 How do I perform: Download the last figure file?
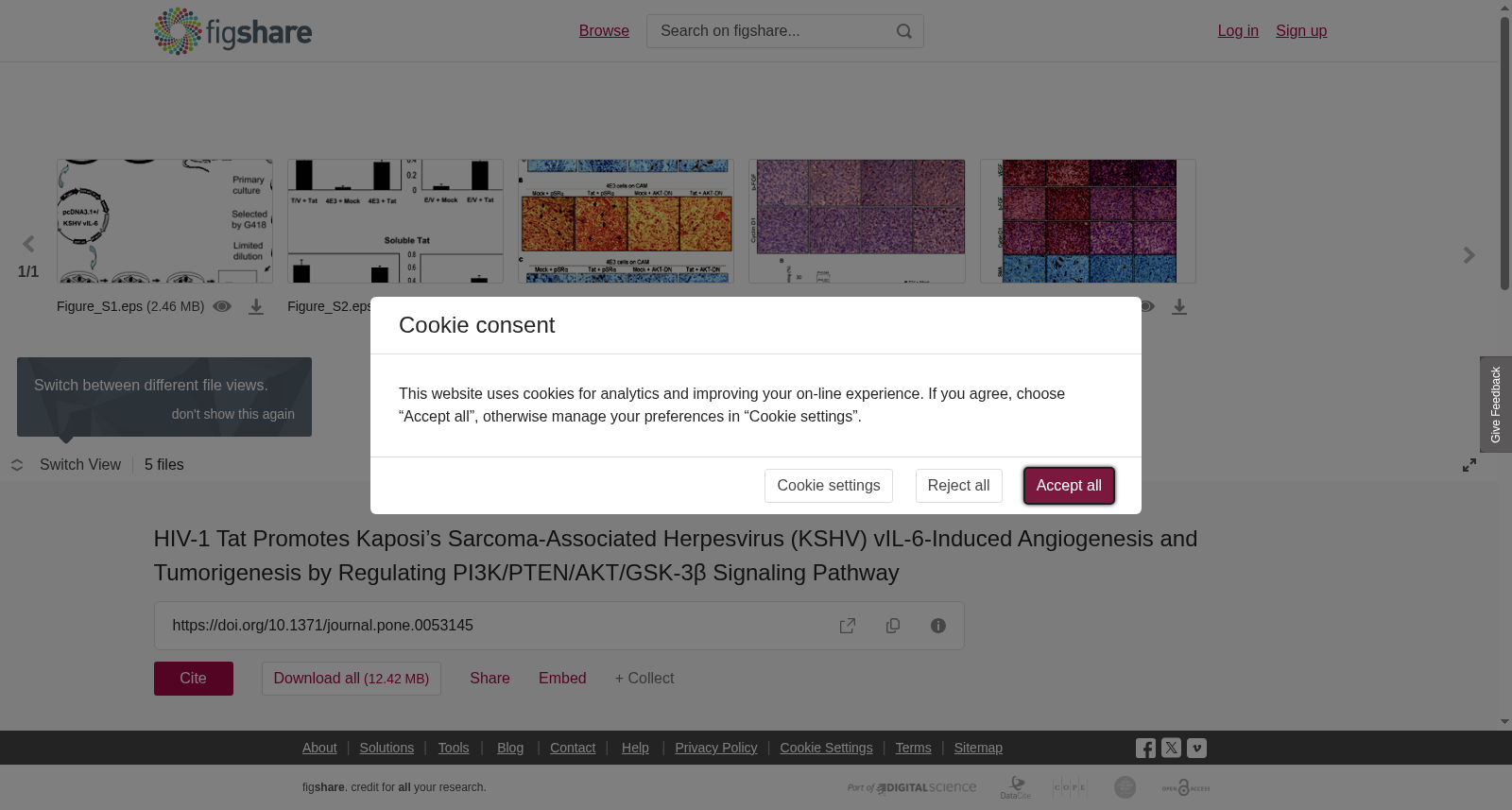(1179, 307)
